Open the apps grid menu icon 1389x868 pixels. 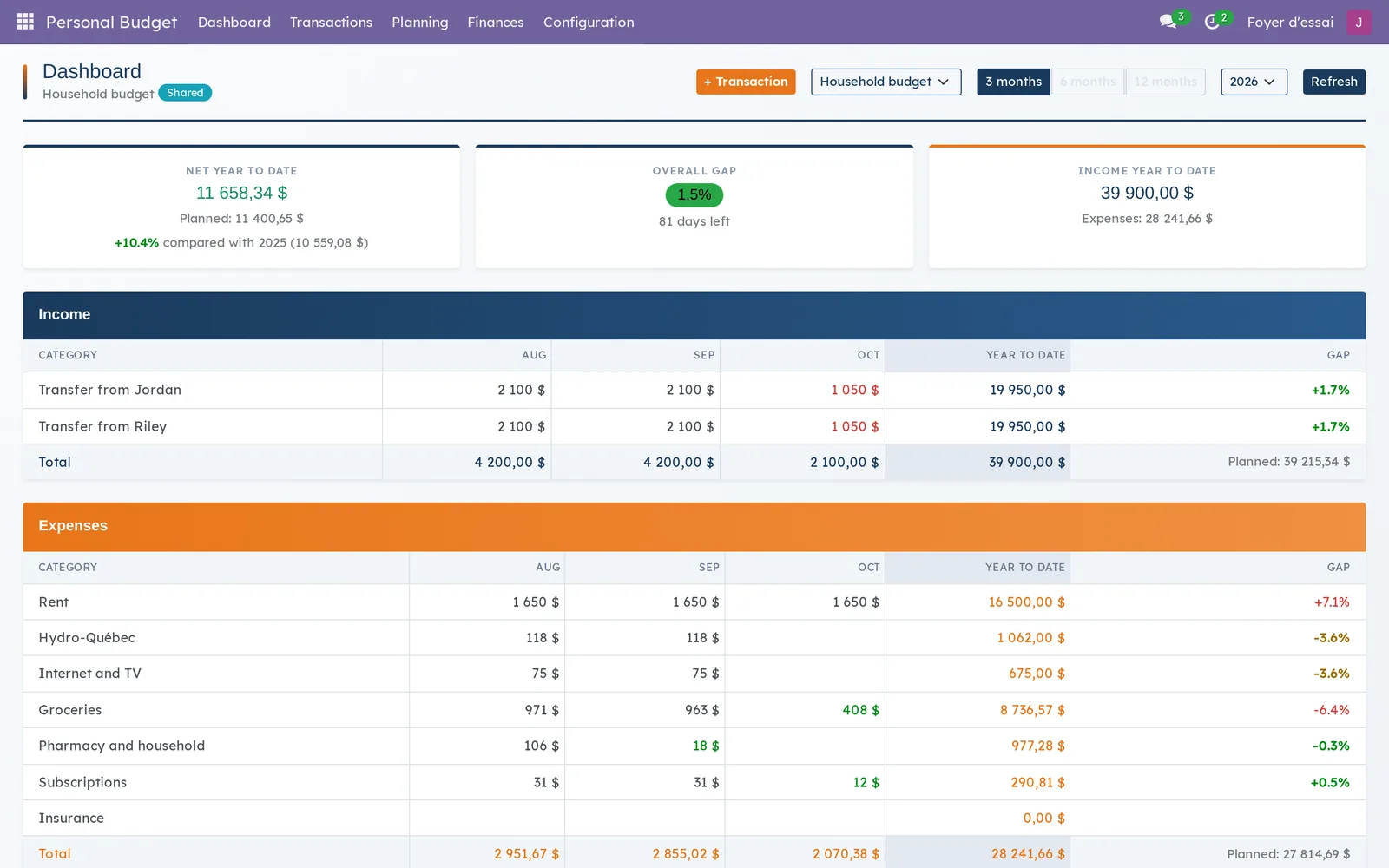click(25, 22)
